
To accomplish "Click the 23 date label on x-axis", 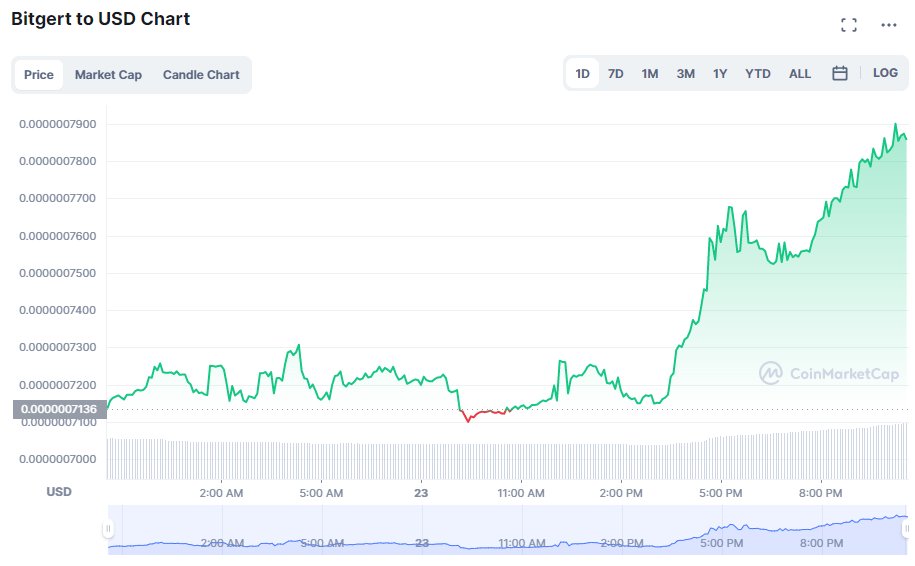I will pyautogui.click(x=421, y=493).
